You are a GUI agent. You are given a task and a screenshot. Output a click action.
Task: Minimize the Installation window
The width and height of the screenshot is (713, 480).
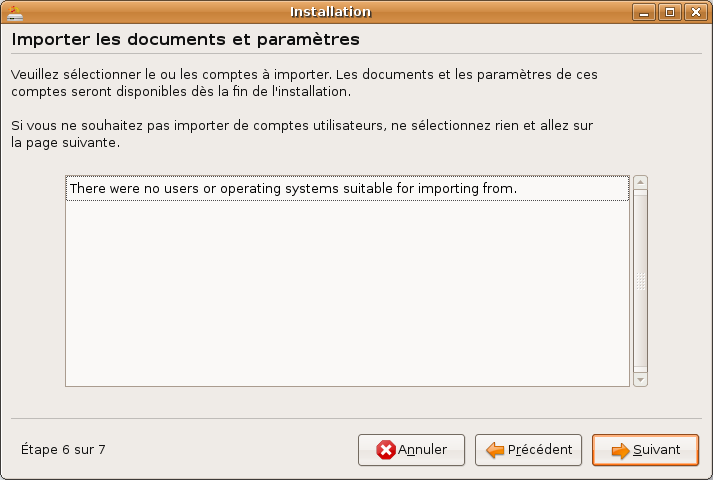[643, 12]
